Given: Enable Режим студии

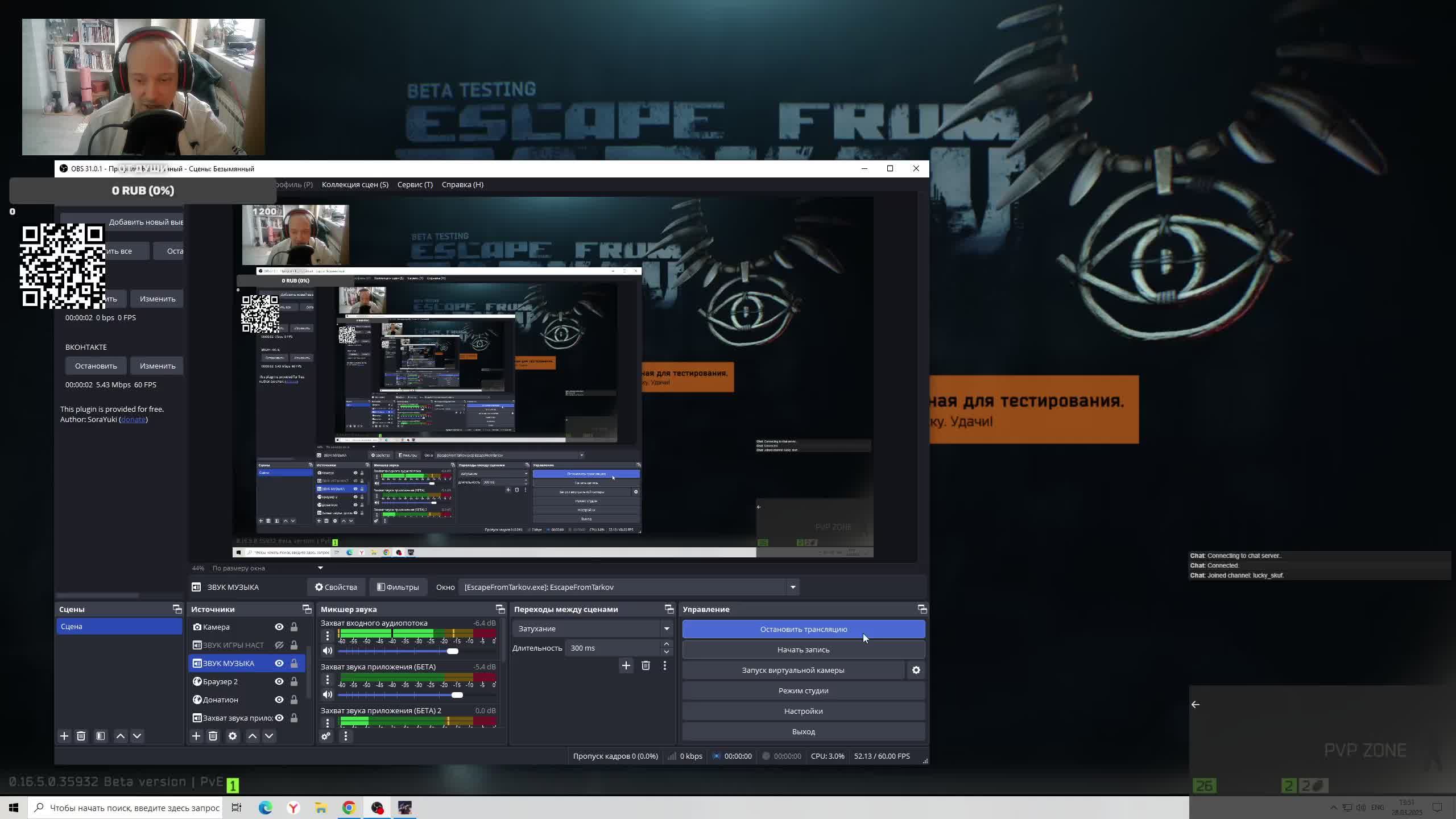Looking at the screenshot, I should [803, 690].
